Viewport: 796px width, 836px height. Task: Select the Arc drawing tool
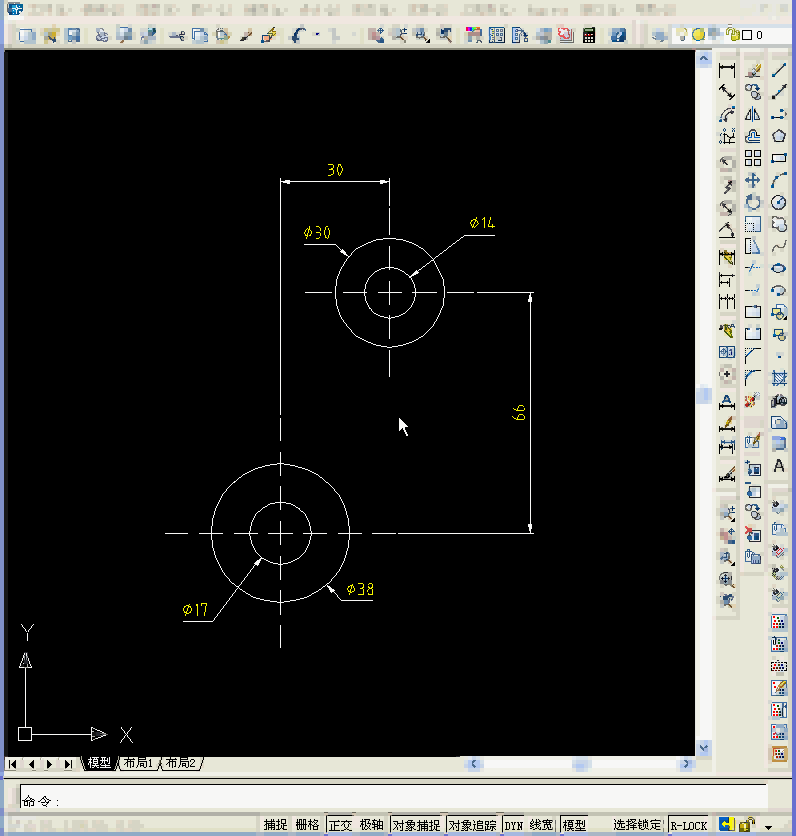click(x=779, y=180)
